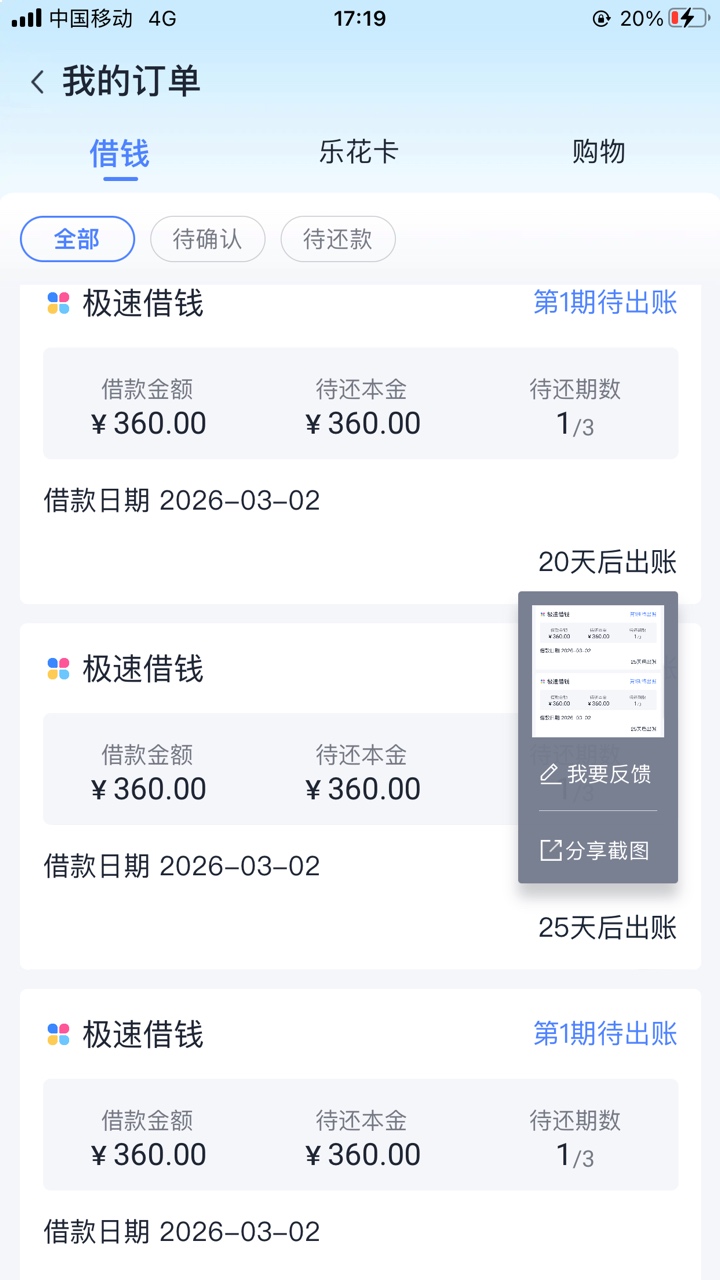The height and width of the screenshot is (1280, 720).
Task: Tap the pencil icon for 我要反馈
Action: [550, 774]
